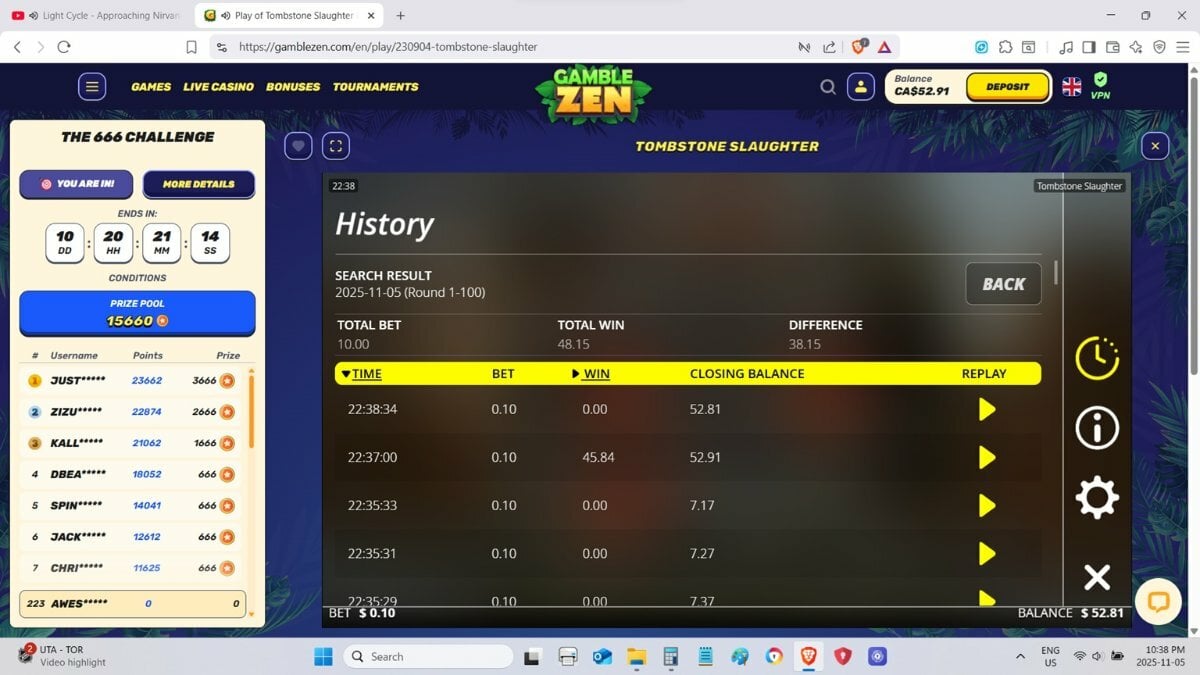Open the game history clock icon
The height and width of the screenshot is (675, 1200).
point(1096,358)
